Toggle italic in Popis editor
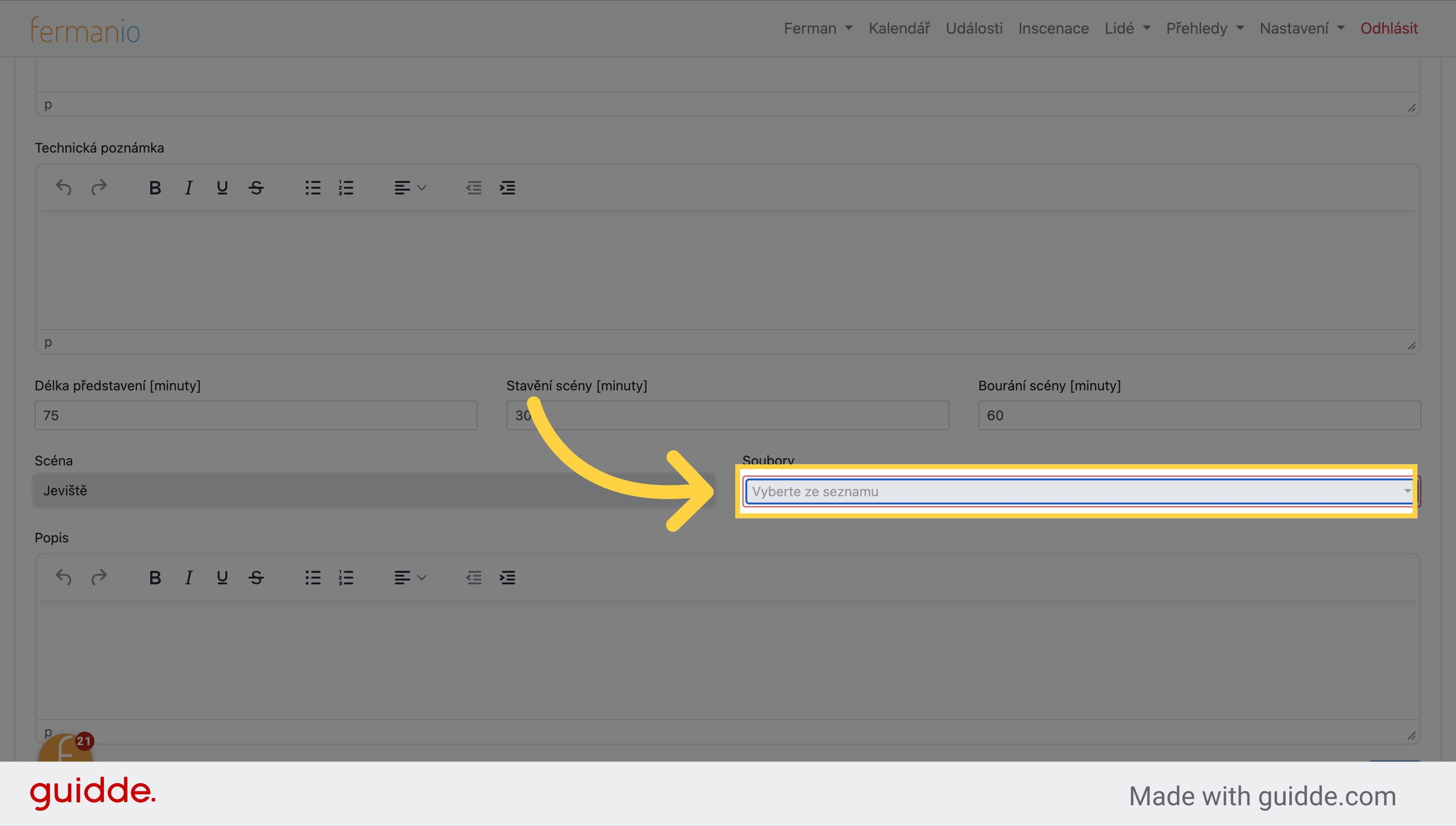1456x826 pixels. (x=188, y=578)
